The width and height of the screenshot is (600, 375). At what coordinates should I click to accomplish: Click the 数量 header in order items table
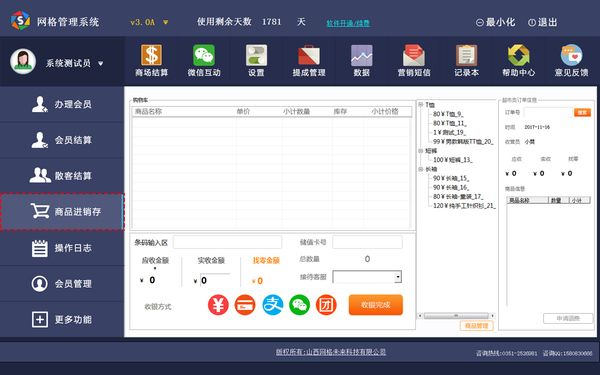(x=559, y=200)
